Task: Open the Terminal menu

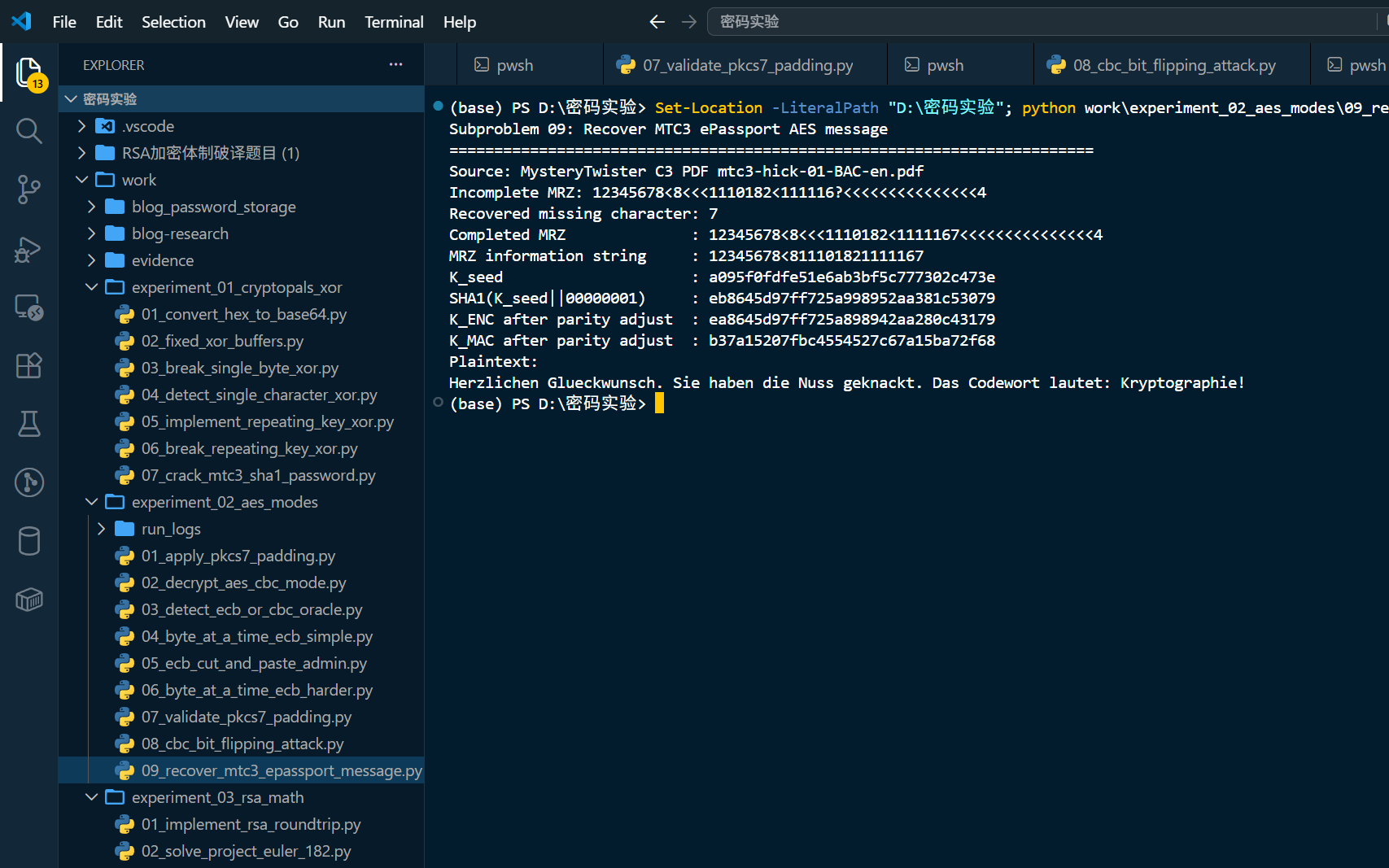Action: [x=394, y=22]
